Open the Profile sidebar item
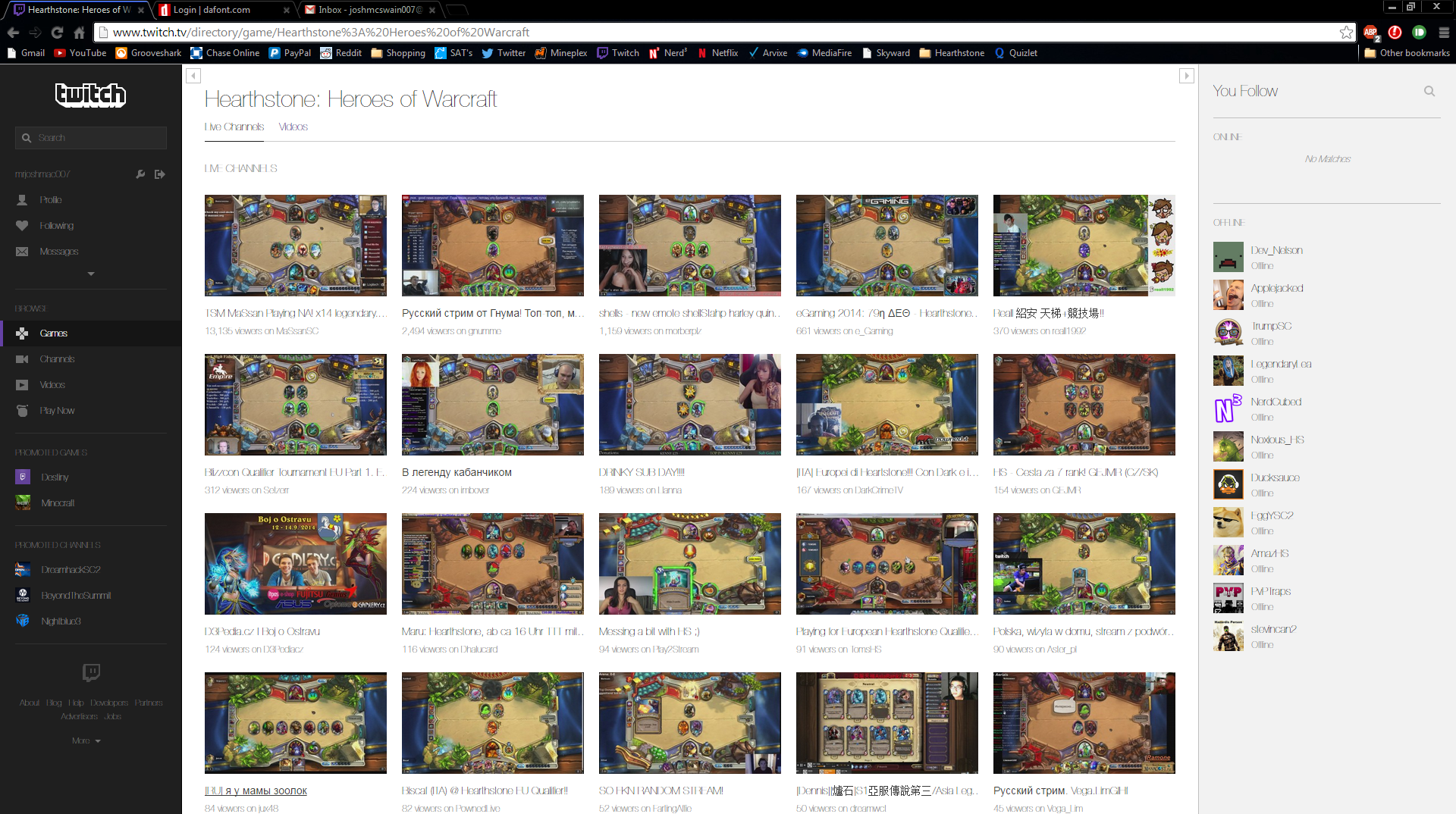 (x=51, y=200)
